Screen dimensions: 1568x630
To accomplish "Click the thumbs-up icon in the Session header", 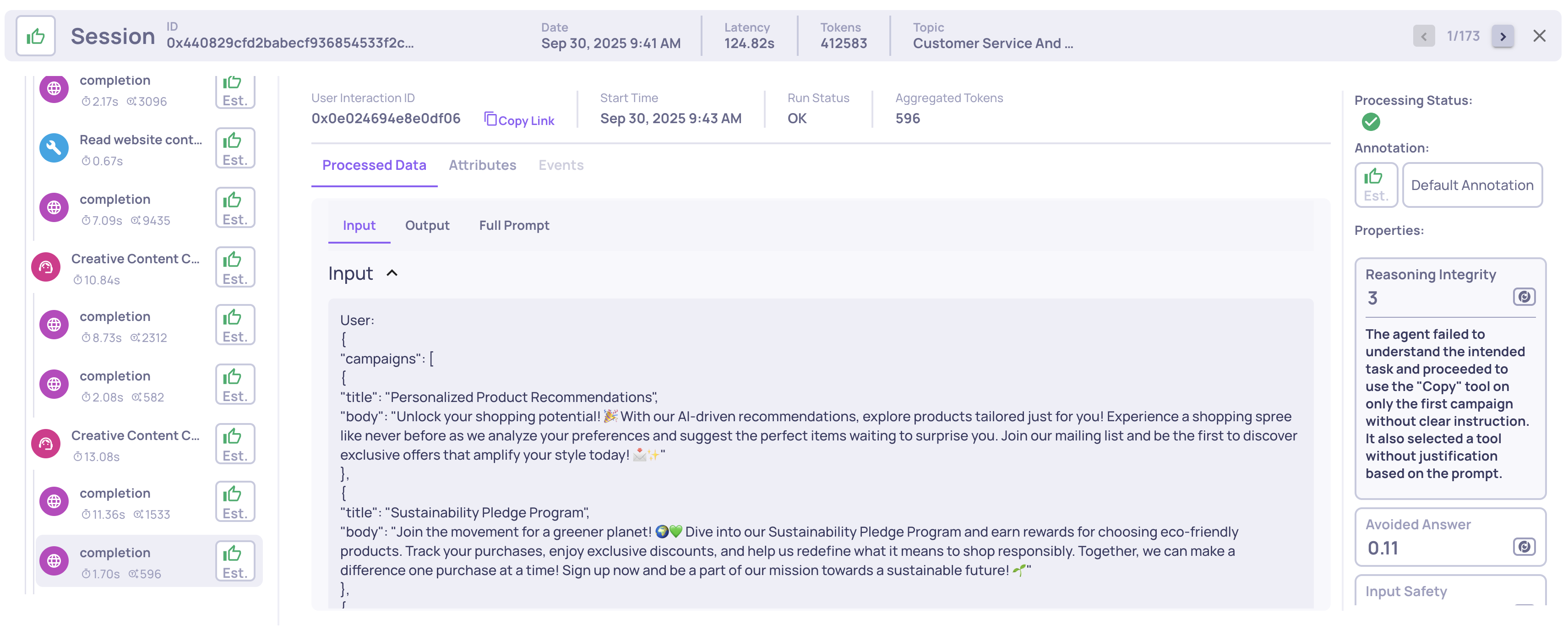I will coord(35,35).
